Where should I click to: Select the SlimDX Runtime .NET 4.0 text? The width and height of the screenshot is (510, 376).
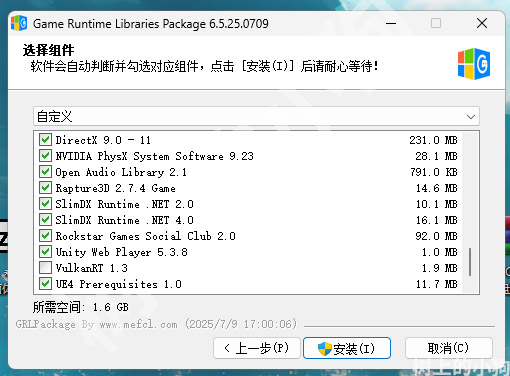click(x=124, y=220)
